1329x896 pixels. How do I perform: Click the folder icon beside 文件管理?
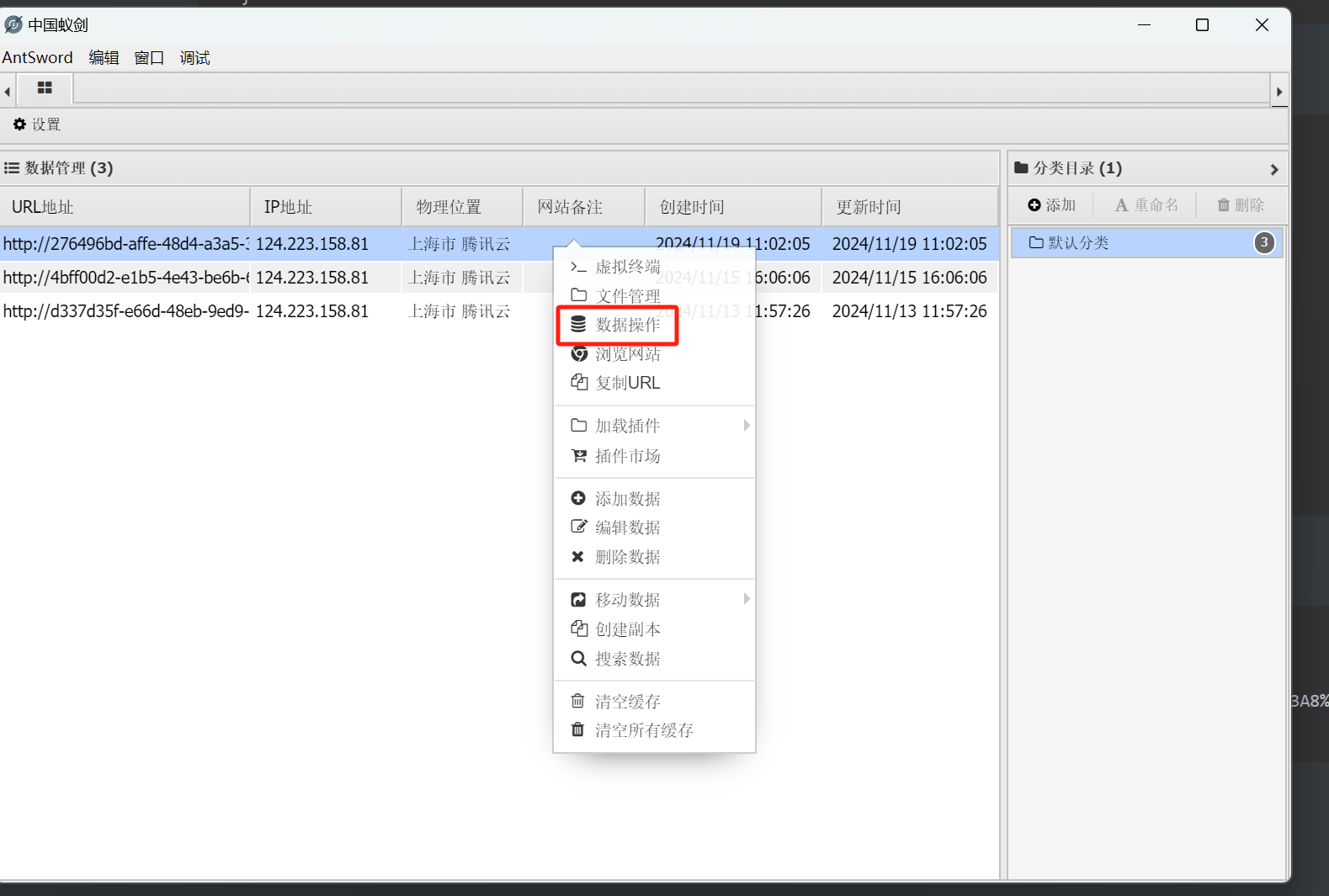(578, 295)
